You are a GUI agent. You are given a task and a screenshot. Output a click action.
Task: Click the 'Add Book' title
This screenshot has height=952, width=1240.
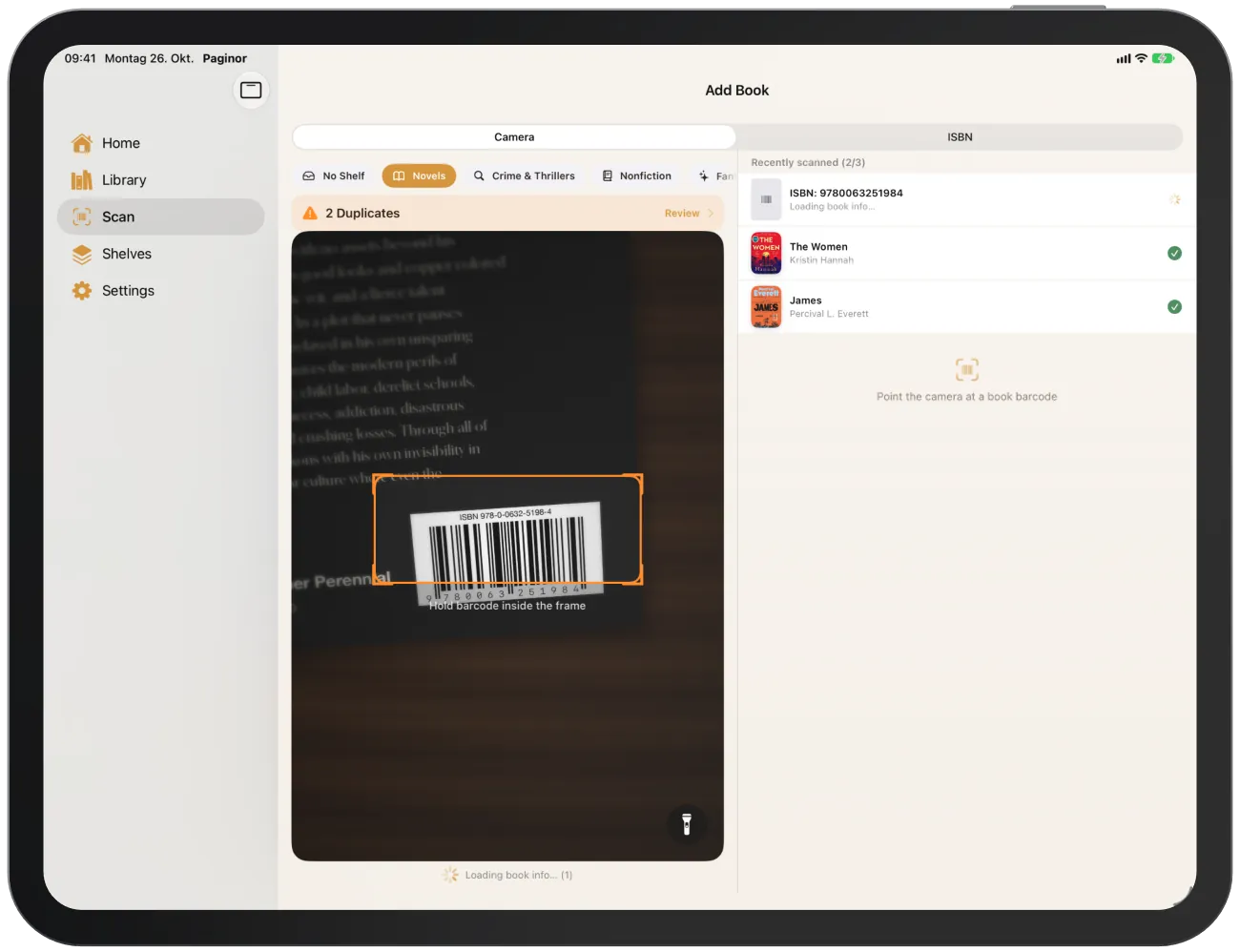736,91
